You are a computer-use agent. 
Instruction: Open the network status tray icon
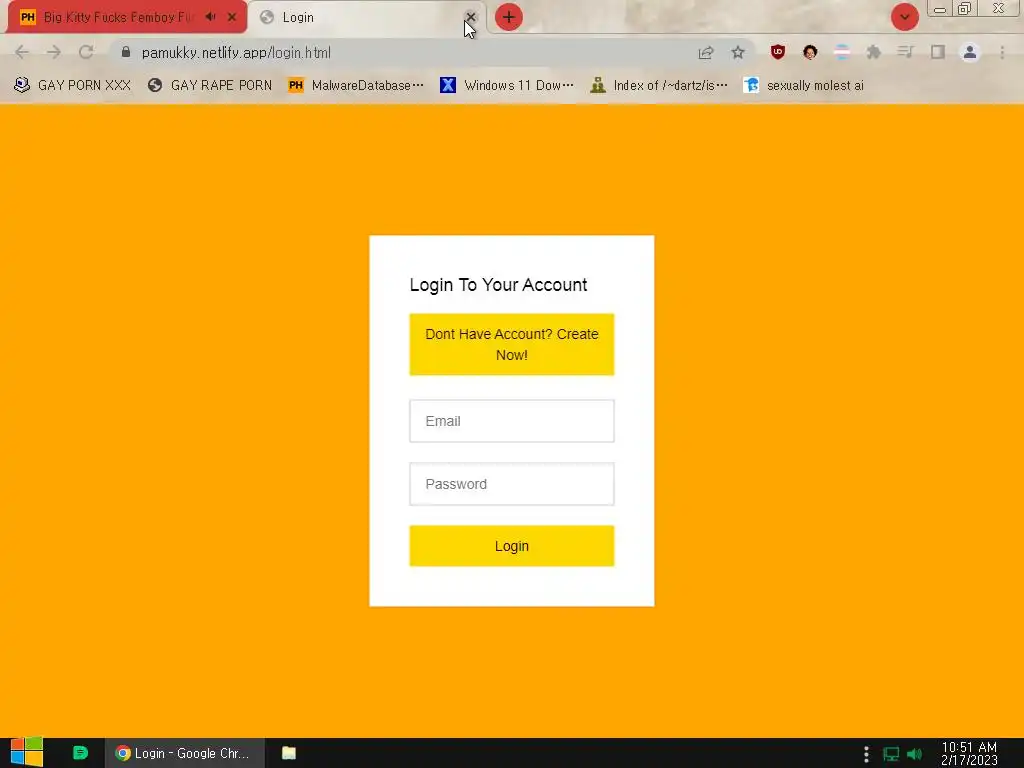(891, 754)
